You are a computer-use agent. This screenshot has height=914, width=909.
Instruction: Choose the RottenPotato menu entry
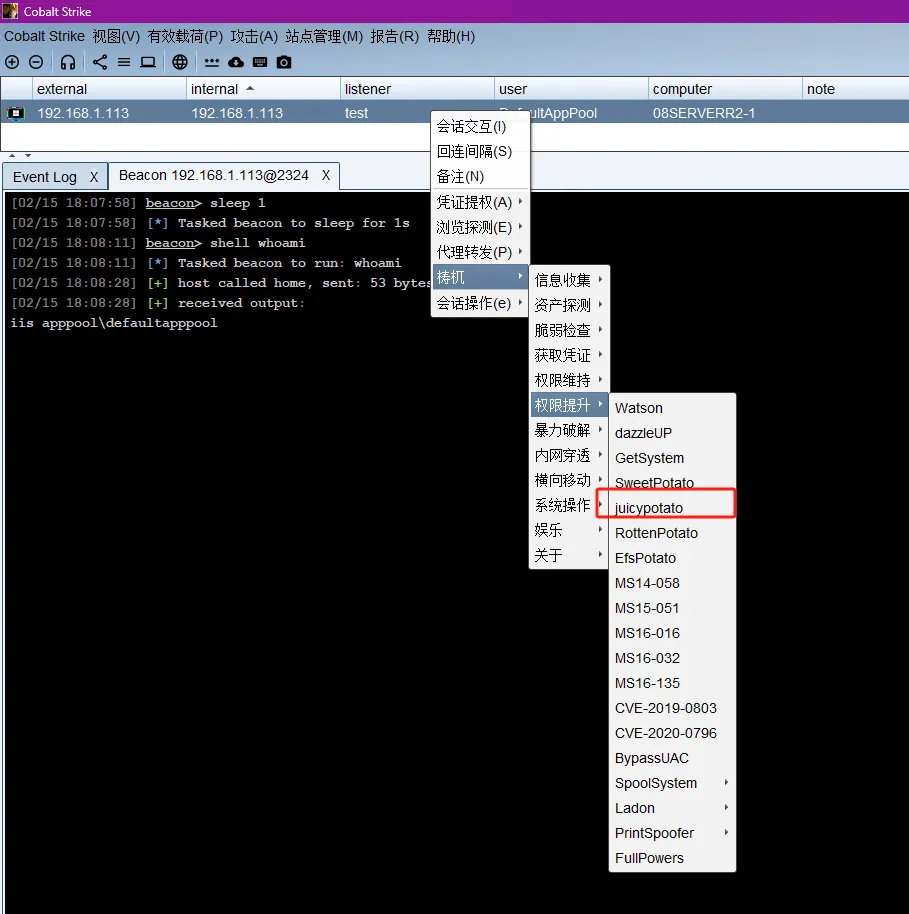coord(672,533)
